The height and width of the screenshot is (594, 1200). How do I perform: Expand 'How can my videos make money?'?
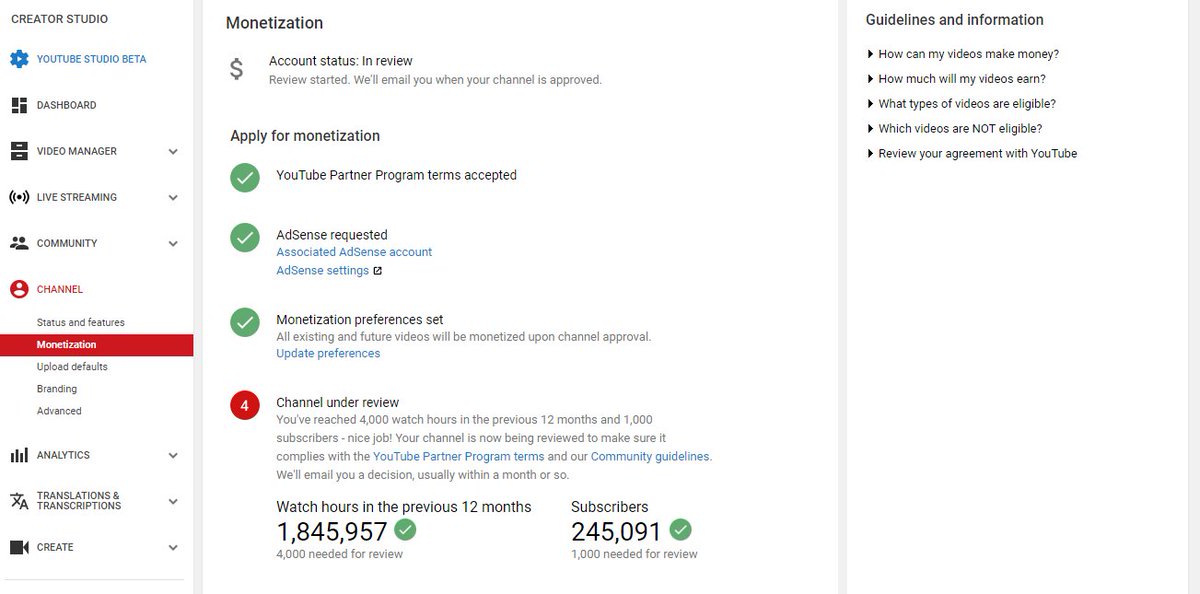point(963,54)
